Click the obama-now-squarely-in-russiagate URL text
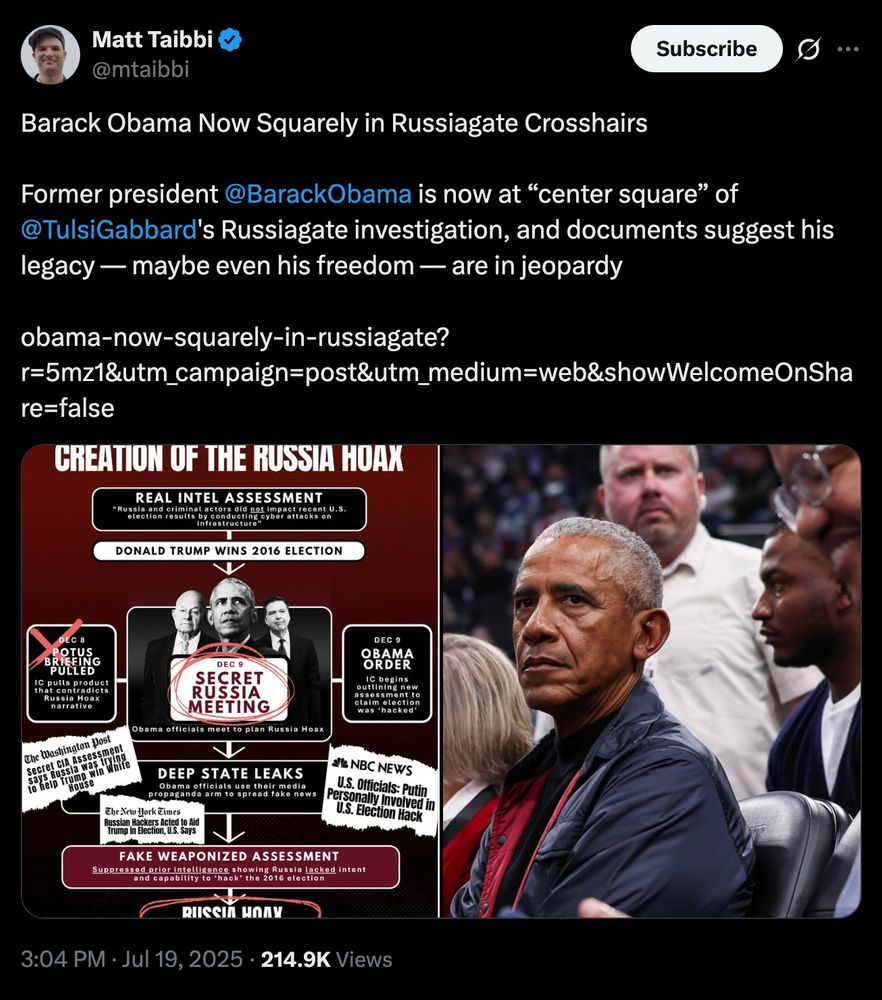The image size is (882, 1000). (436, 372)
